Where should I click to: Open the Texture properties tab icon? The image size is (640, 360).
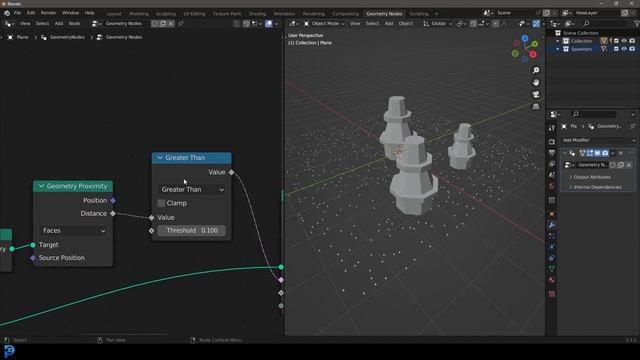click(x=552, y=293)
